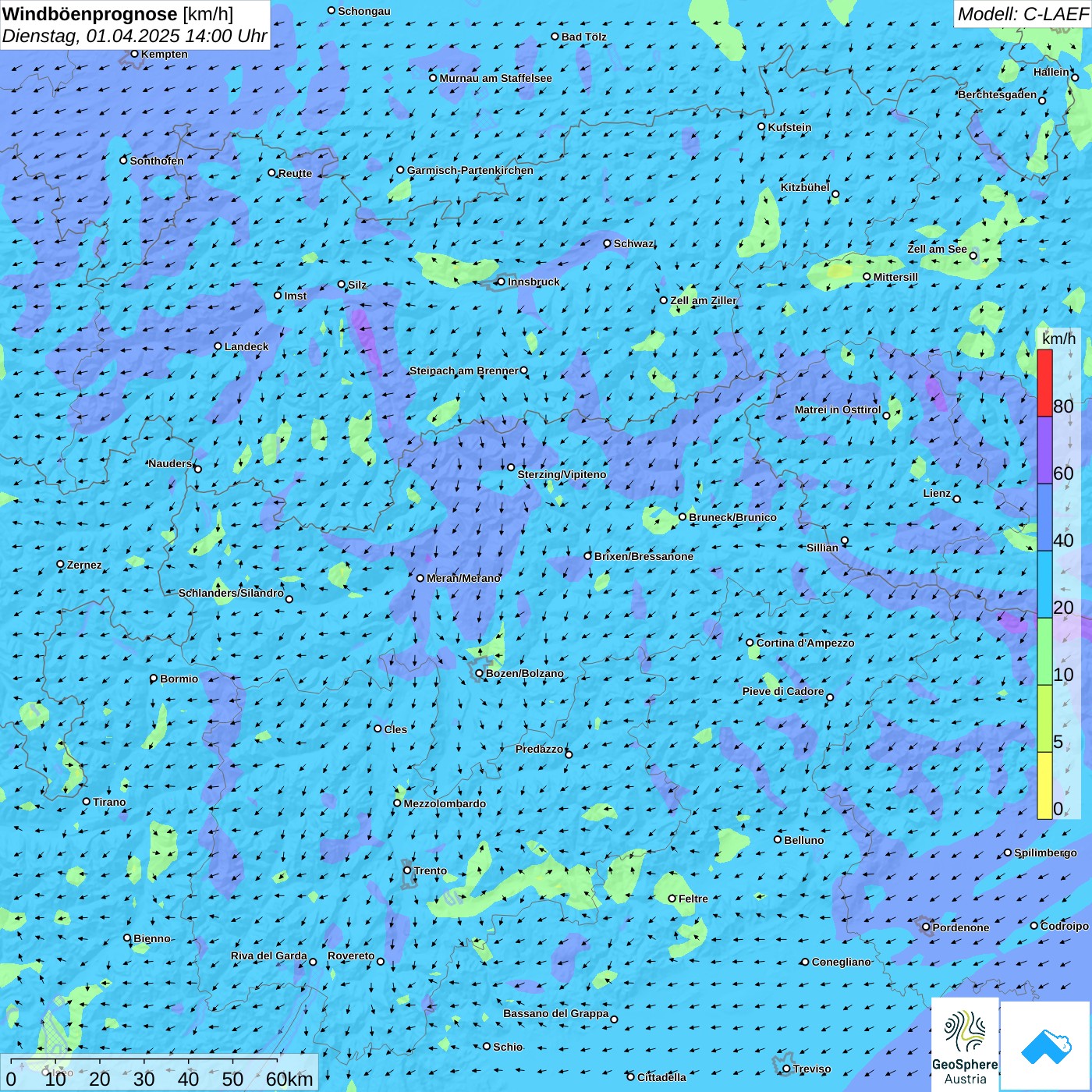Click the 'Cortina d'Ampezzo' label
The width and height of the screenshot is (1092, 1092).
pos(805,643)
